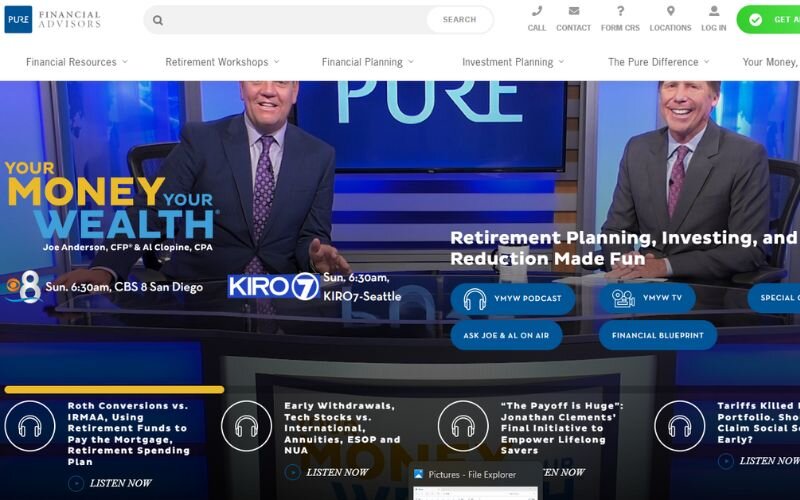Open the Investment Planning menu
Viewport: 800px width, 500px height.
pos(508,62)
